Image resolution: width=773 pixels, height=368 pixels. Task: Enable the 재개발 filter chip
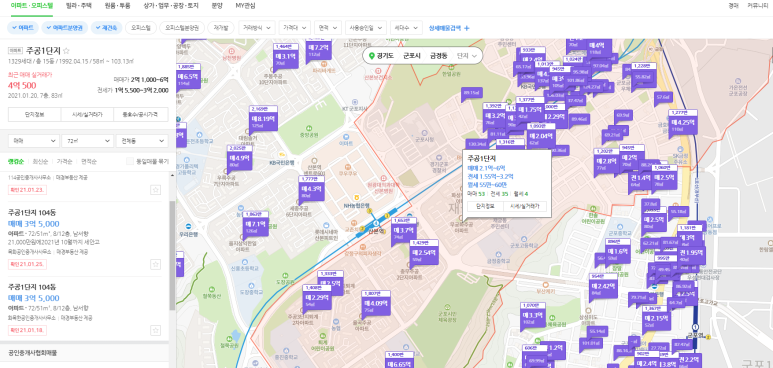click(221, 28)
